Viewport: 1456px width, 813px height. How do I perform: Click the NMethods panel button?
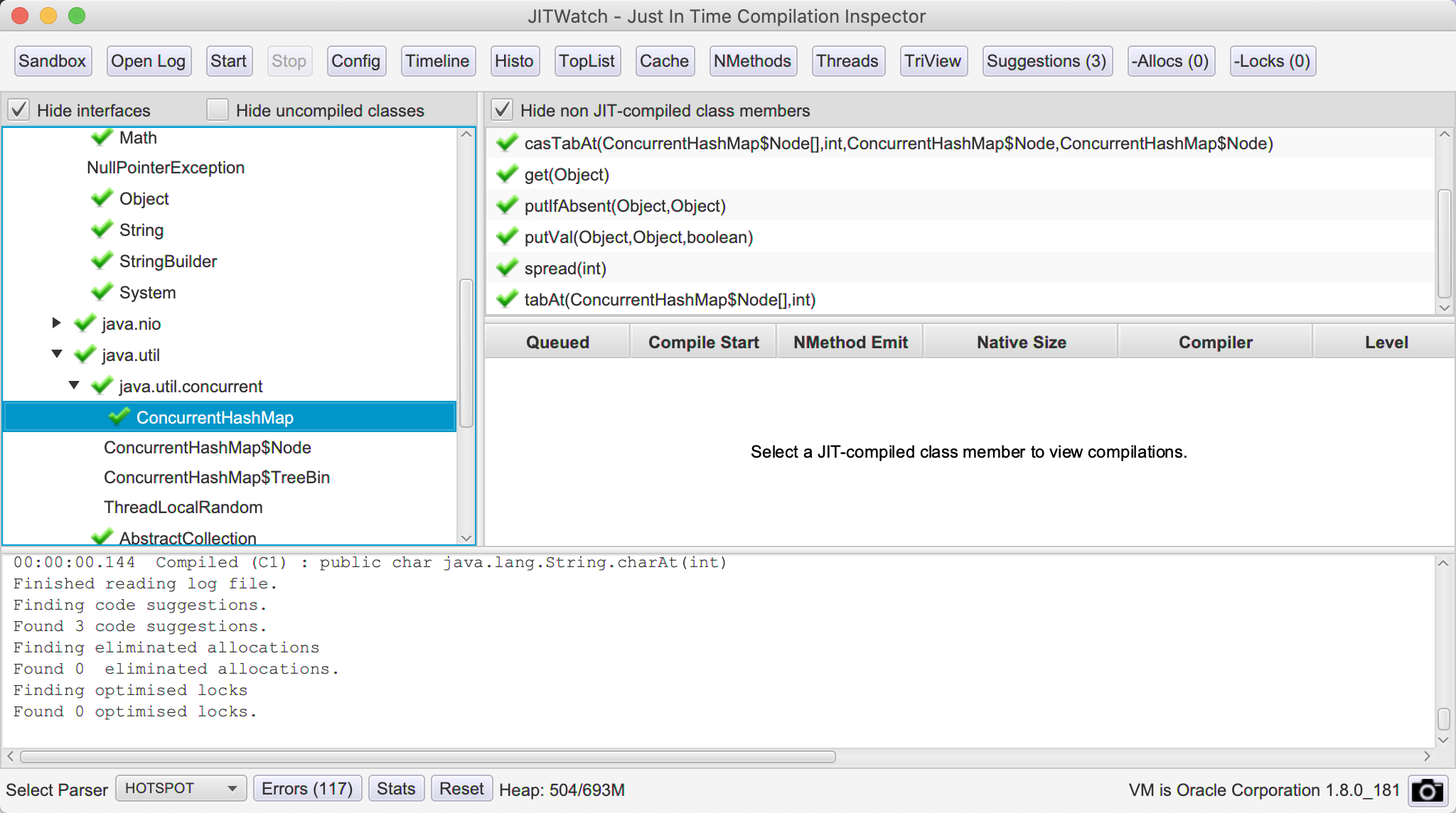[x=753, y=62]
